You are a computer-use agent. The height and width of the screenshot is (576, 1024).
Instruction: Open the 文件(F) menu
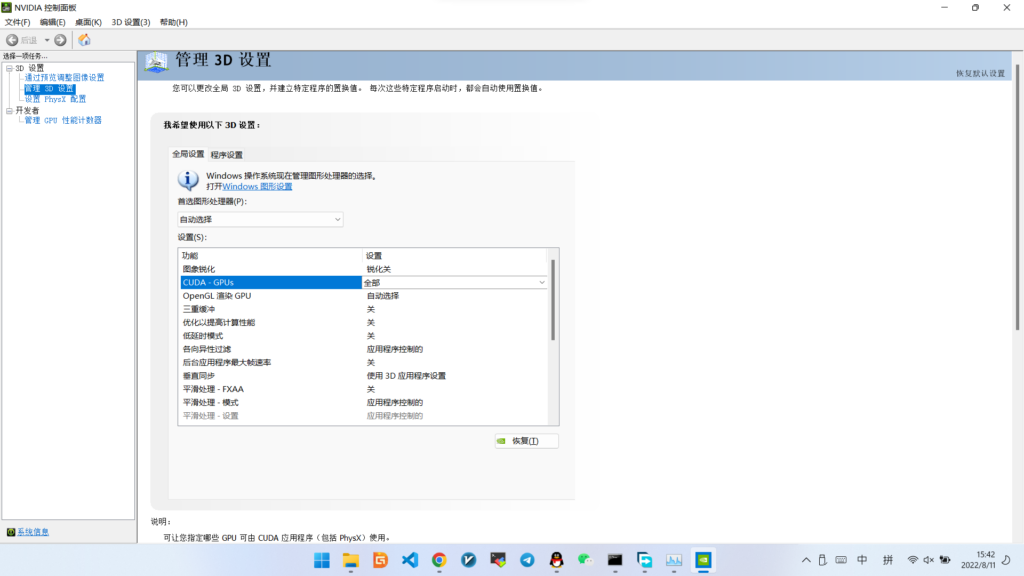(17, 22)
